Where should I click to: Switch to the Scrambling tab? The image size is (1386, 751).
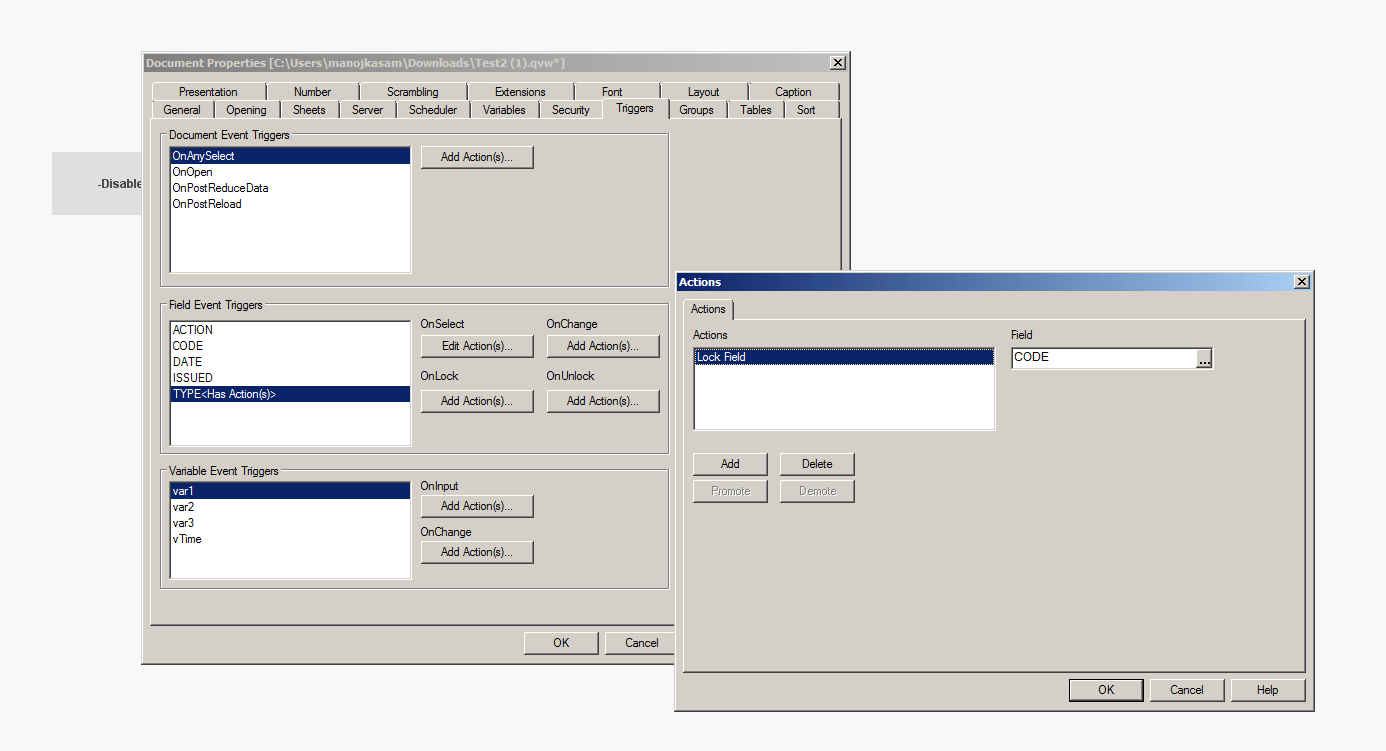[x=412, y=91]
